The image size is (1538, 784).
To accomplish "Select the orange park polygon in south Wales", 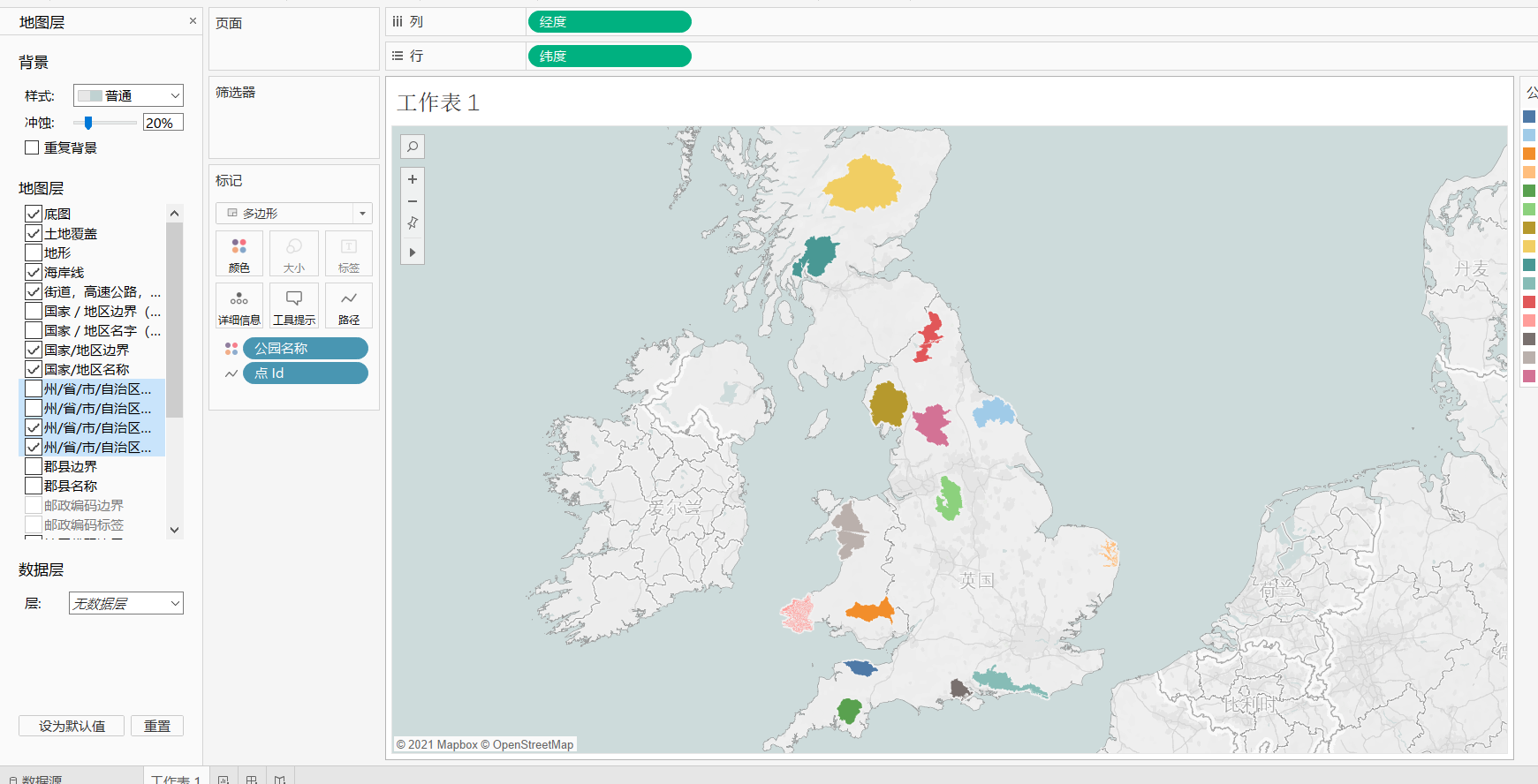I will (870, 611).
